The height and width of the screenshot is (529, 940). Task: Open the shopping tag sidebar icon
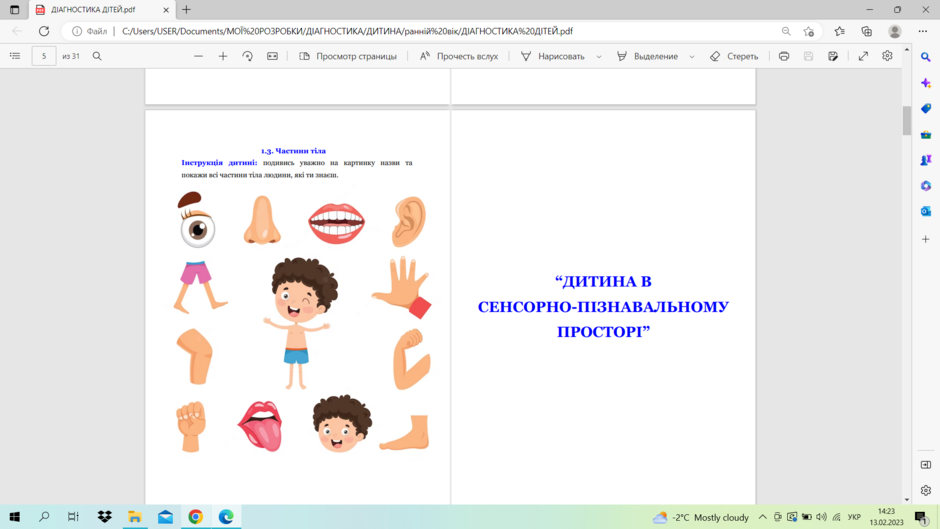click(926, 109)
